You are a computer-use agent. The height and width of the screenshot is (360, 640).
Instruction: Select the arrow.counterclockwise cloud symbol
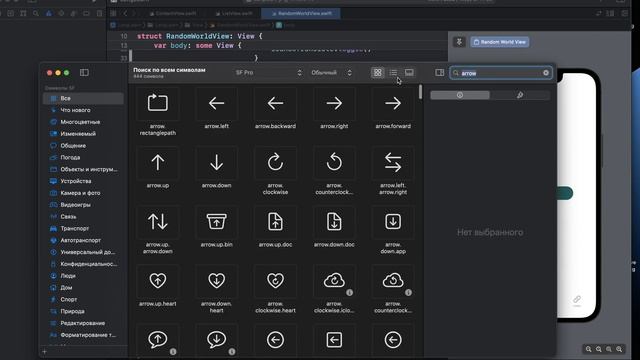coord(393,281)
